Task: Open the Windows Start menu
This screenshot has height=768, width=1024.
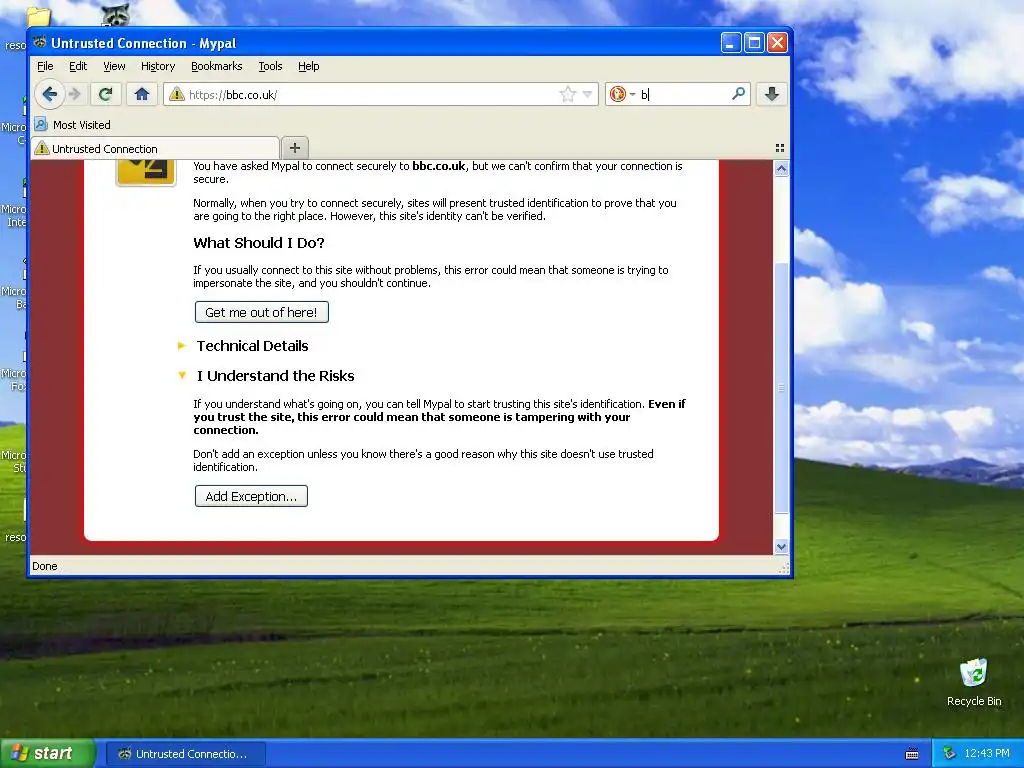Action: 48,753
